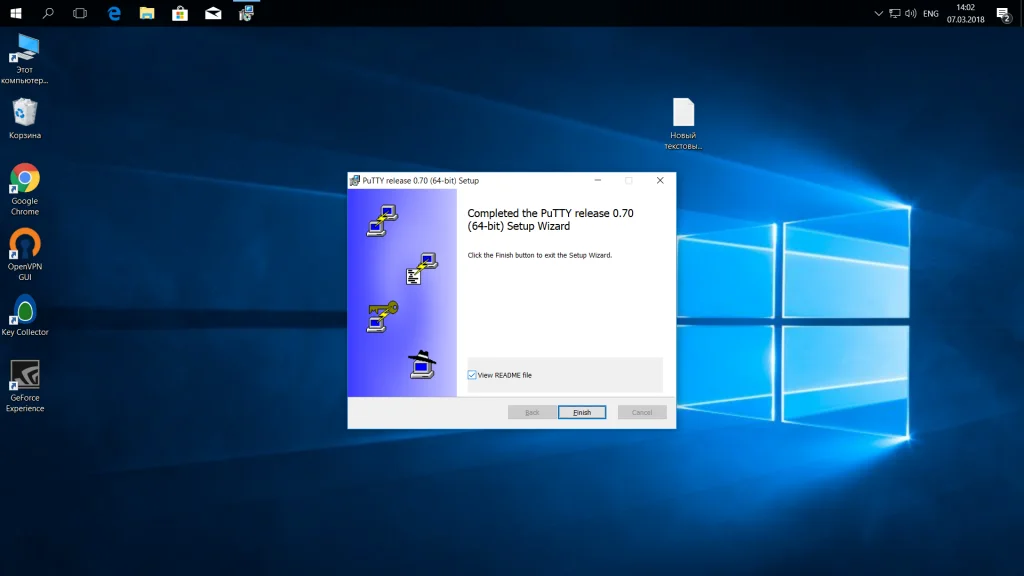Open the Action Center notifications
This screenshot has height=576, width=1024.
pyautogui.click(x=1003, y=13)
